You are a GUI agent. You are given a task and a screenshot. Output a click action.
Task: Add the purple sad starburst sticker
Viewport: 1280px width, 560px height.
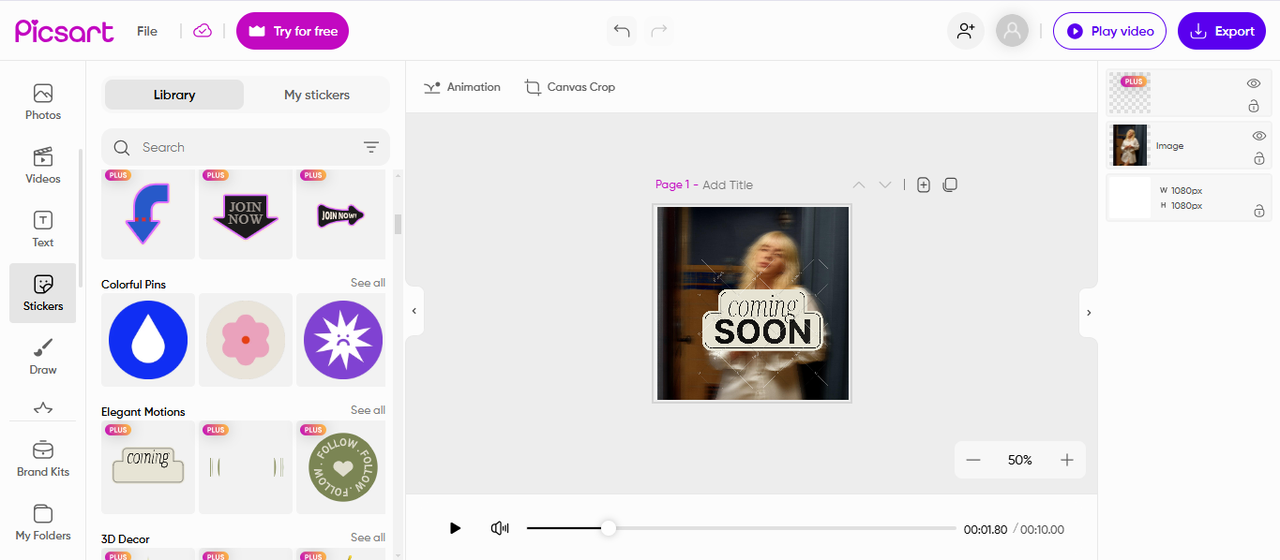[x=341, y=340]
